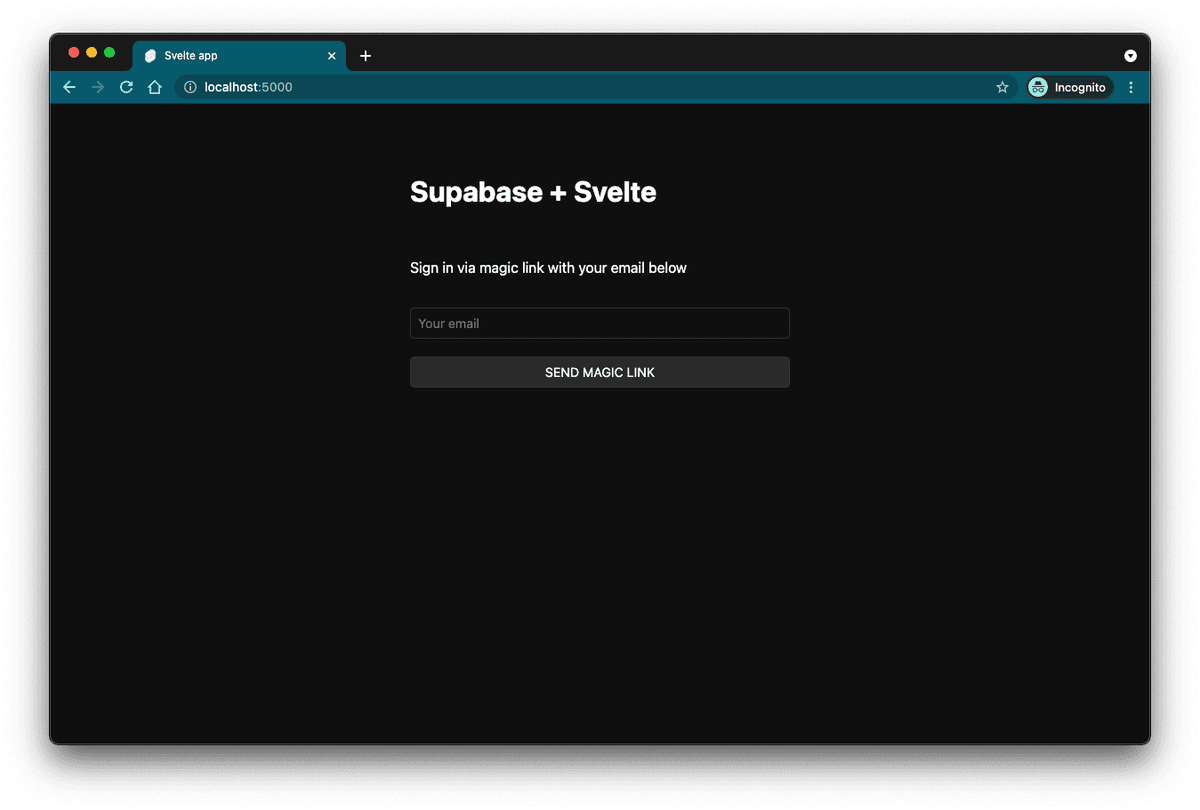Switch to the Svelte app tab

230,56
